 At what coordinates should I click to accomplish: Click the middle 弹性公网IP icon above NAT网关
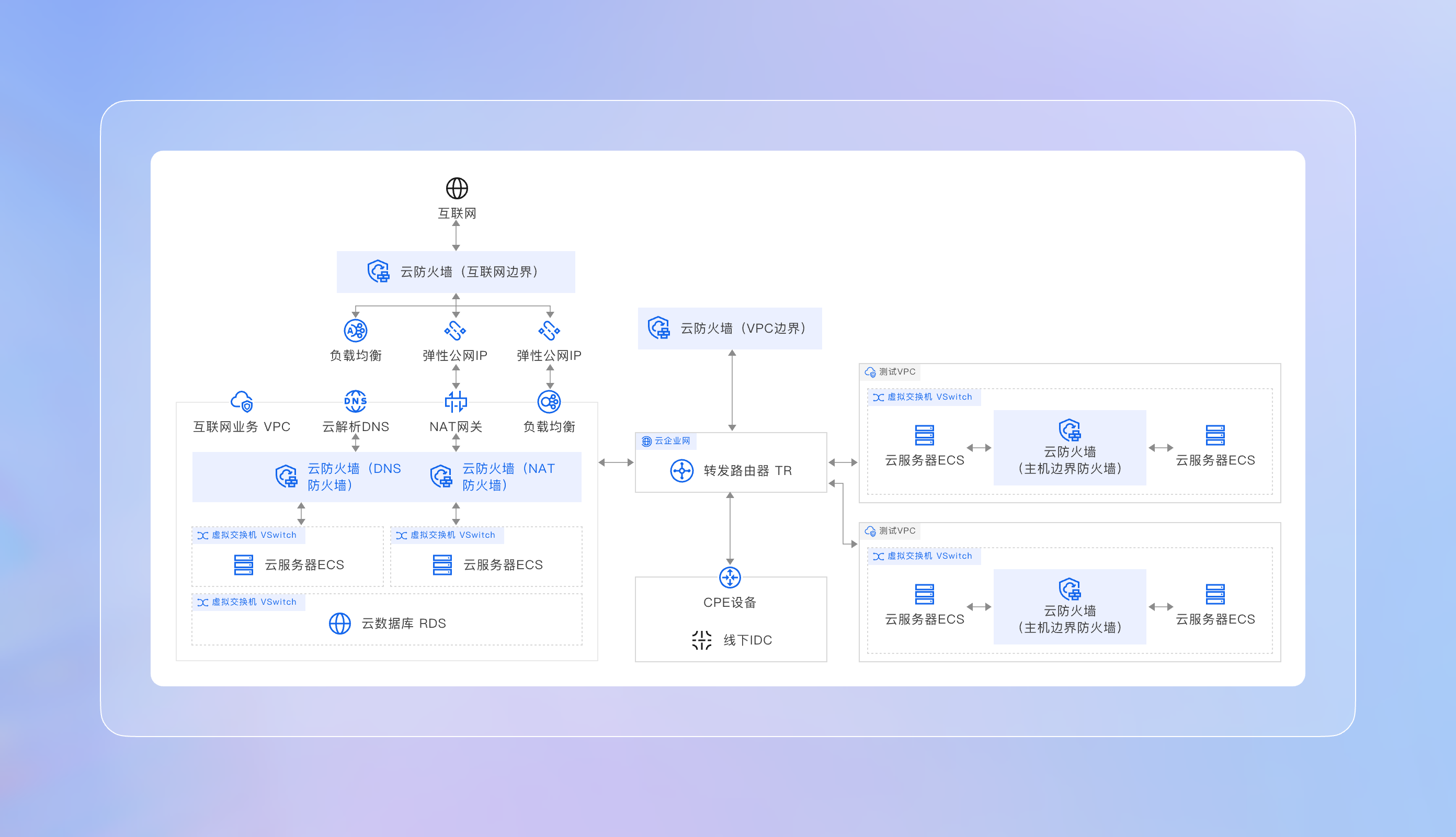455,331
